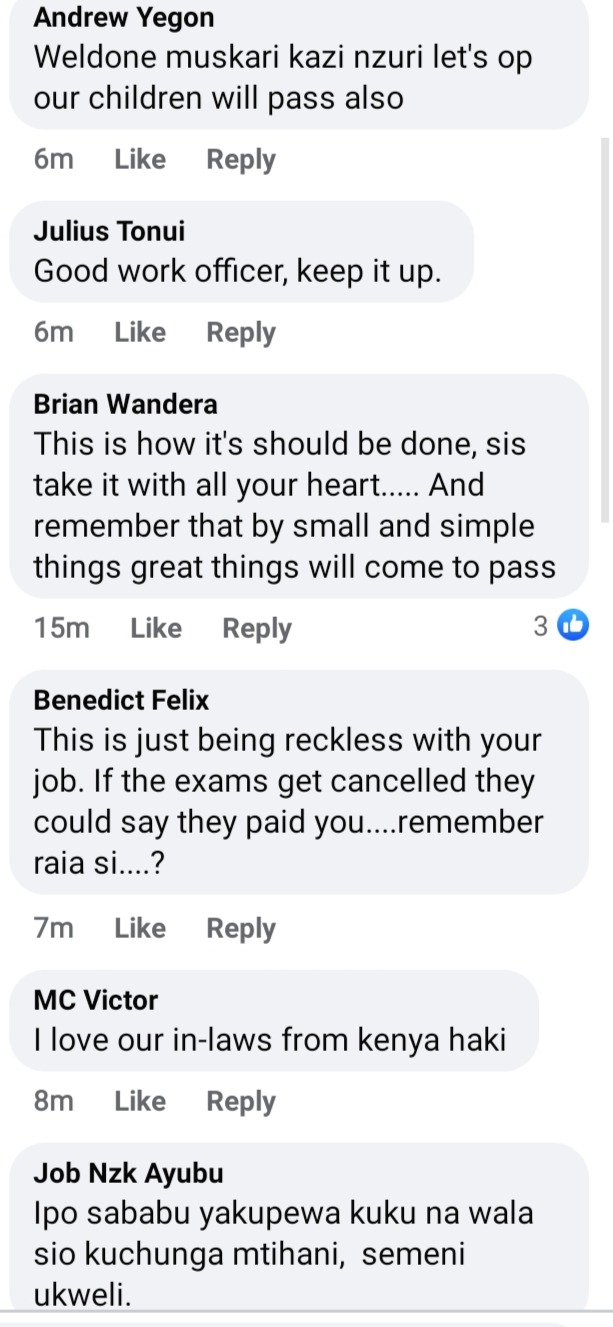Like Julius Tonui's comment
Image resolution: width=613 pixels, height=1327 pixels.
point(140,332)
